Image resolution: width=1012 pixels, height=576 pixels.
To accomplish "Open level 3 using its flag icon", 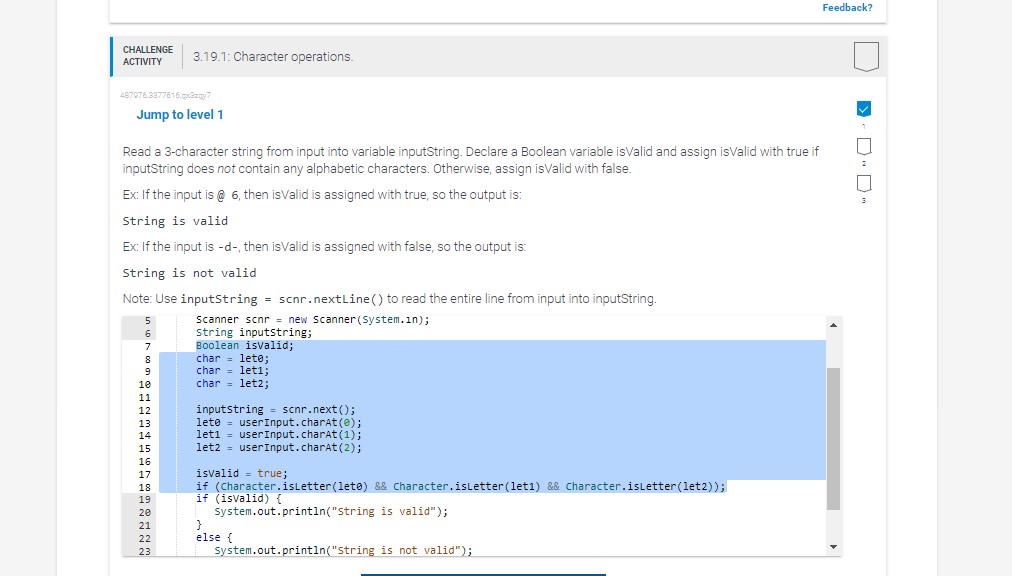I will point(863,185).
